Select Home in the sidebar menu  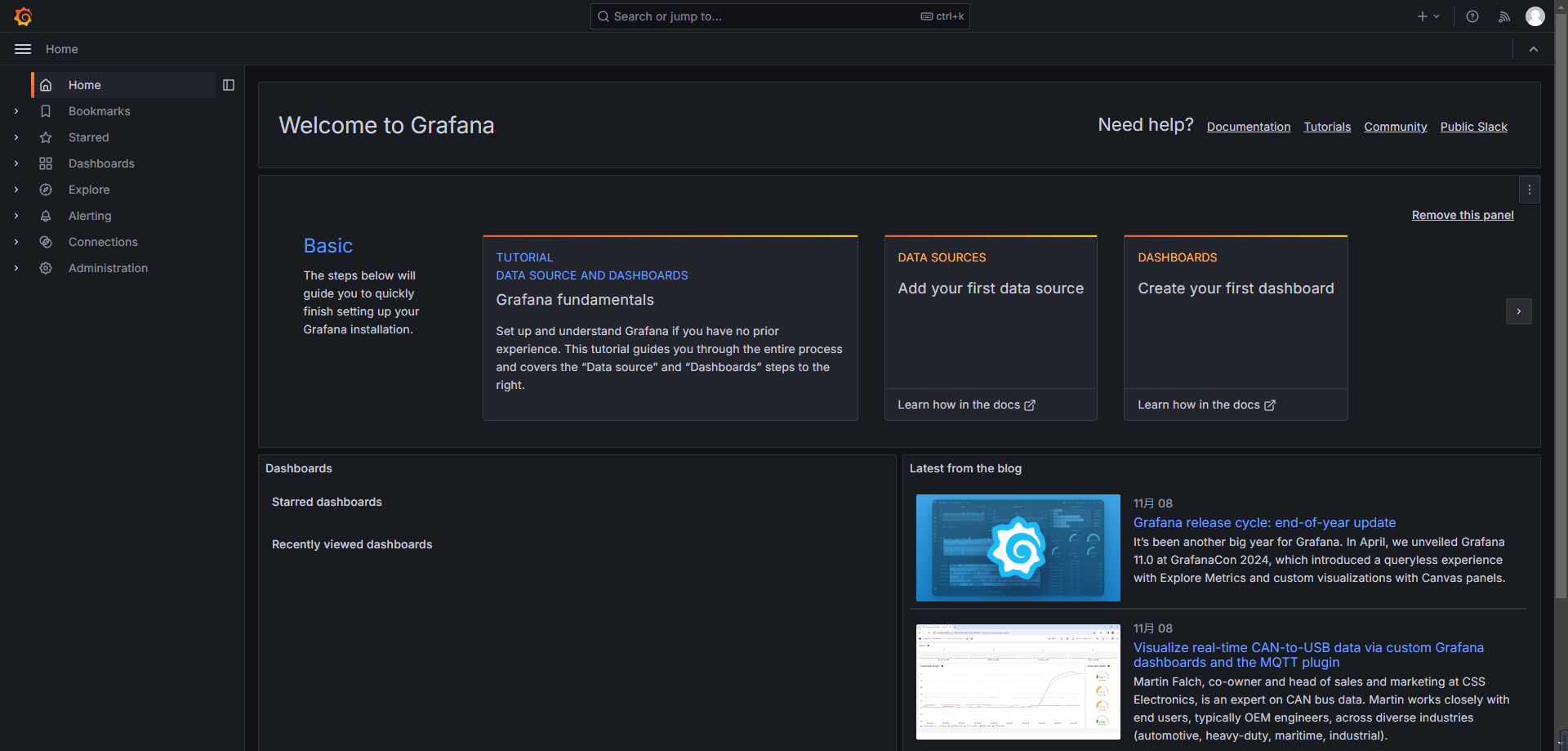coord(85,85)
